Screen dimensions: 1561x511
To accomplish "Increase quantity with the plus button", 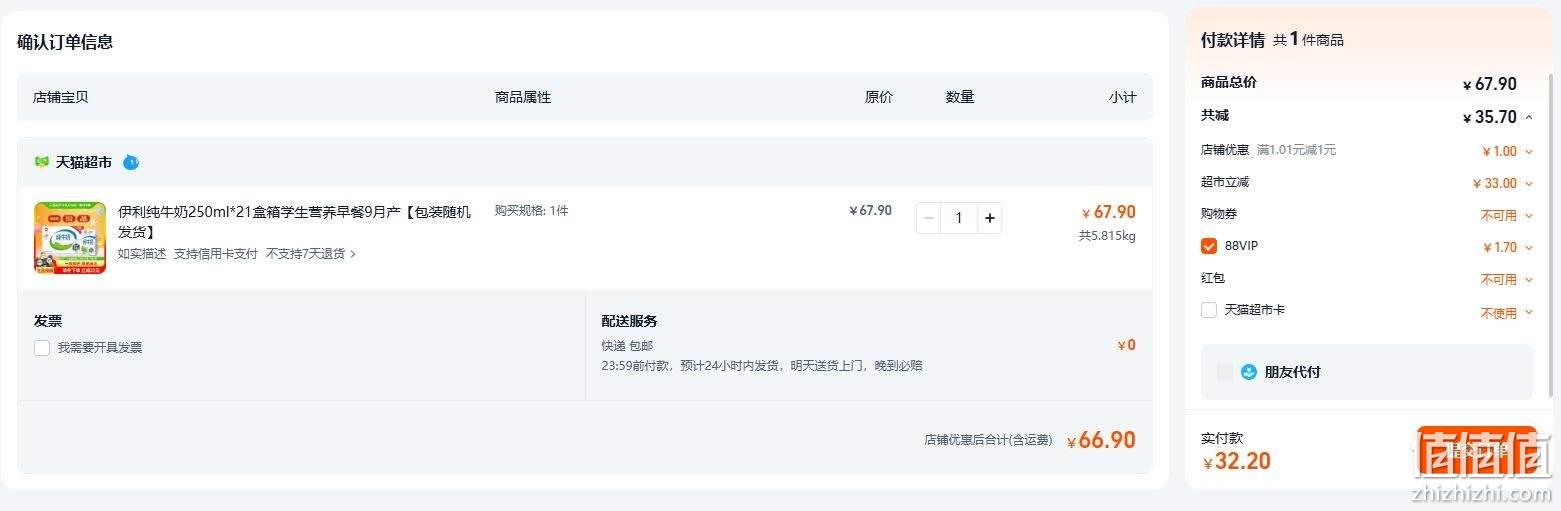I will [989, 218].
